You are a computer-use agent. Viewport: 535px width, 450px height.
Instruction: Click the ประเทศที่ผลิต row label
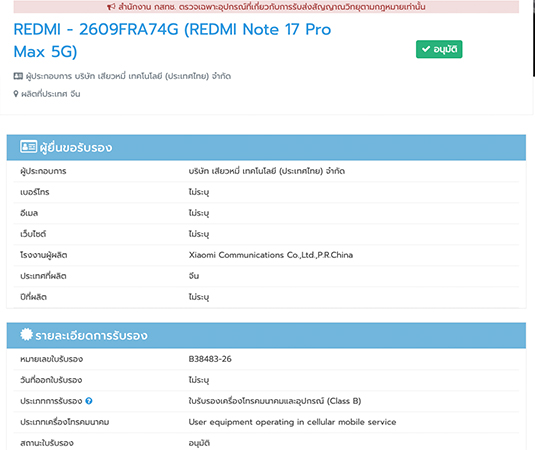point(43,276)
